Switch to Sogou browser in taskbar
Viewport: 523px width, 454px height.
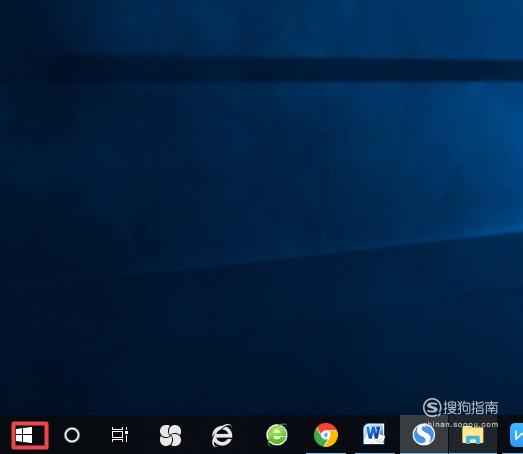pyautogui.click(x=424, y=435)
